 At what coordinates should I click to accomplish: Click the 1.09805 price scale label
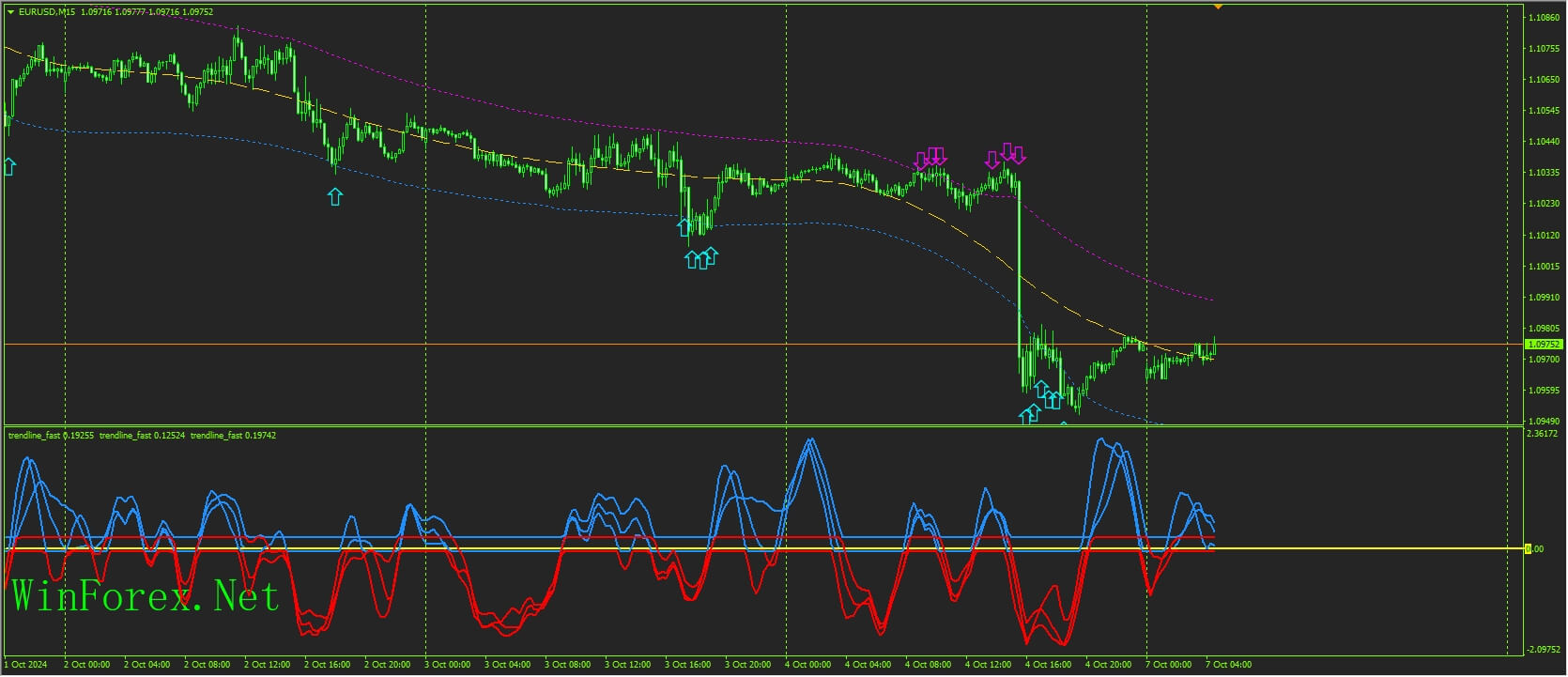(x=1545, y=329)
